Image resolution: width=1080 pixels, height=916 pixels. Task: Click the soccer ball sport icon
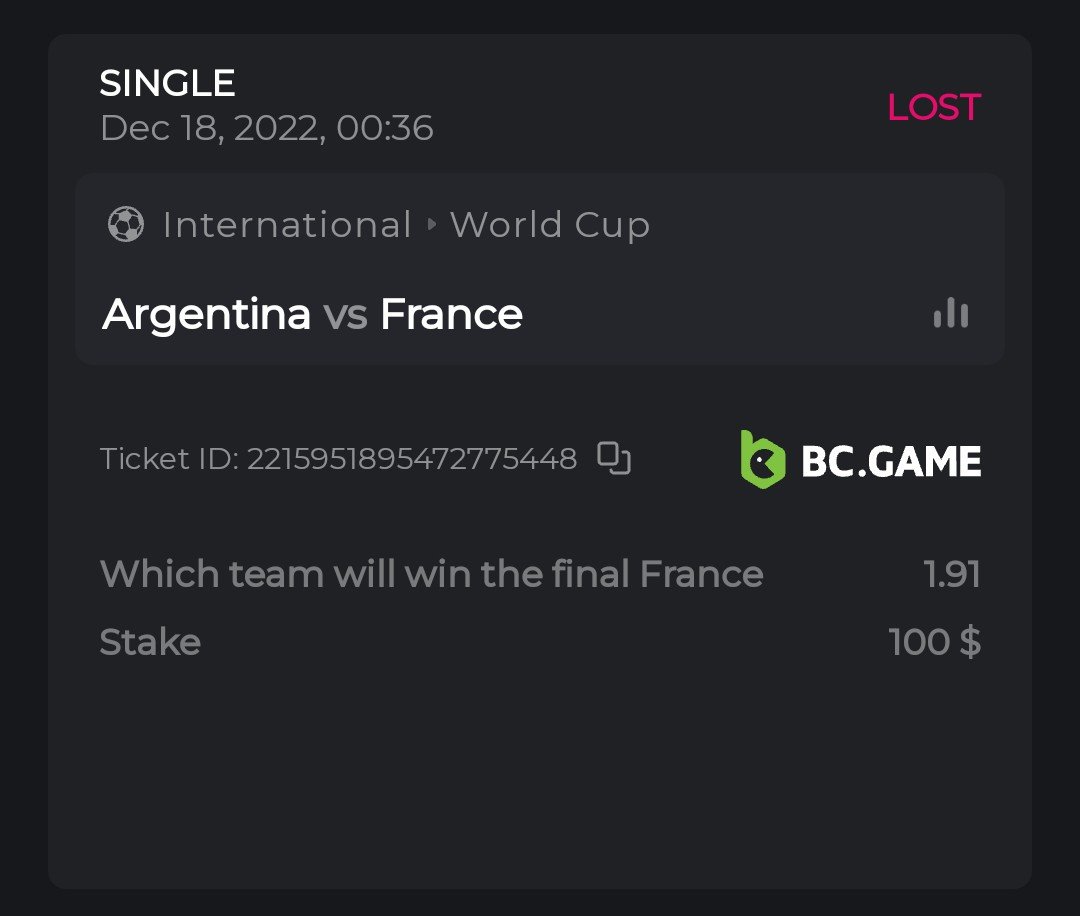(125, 225)
